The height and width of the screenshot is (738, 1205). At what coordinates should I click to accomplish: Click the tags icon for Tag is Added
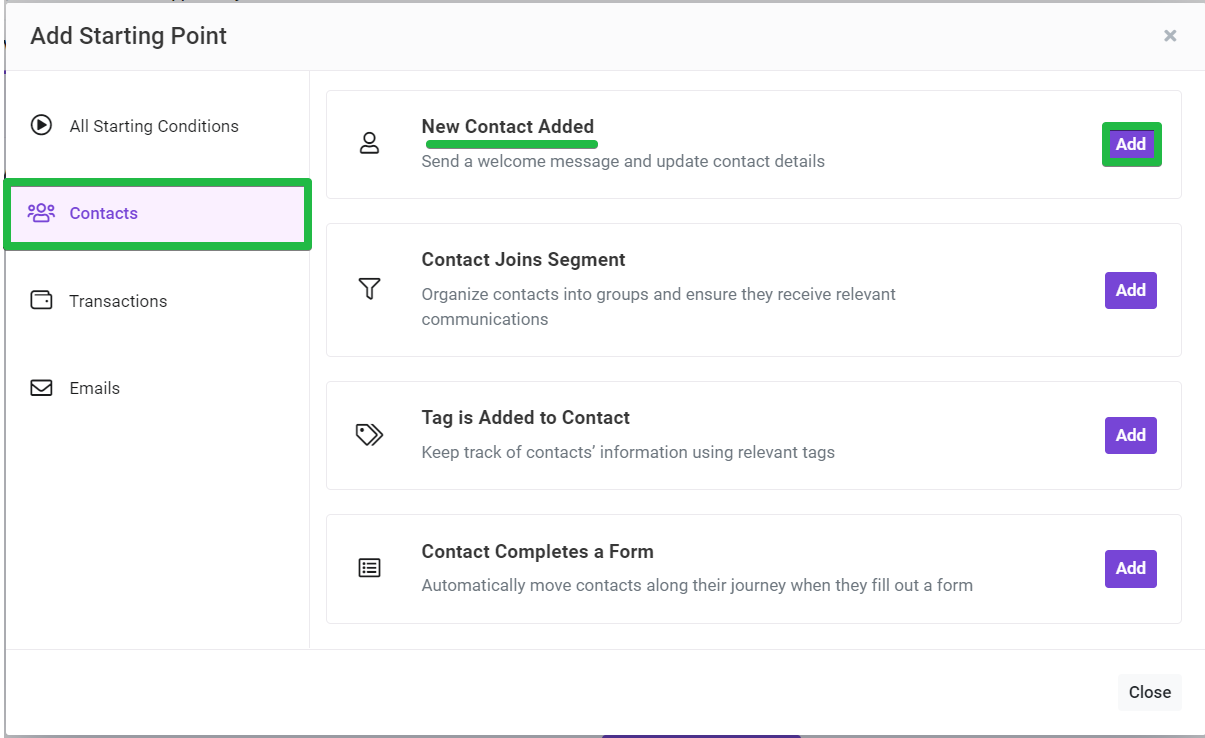[x=370, y=434]
